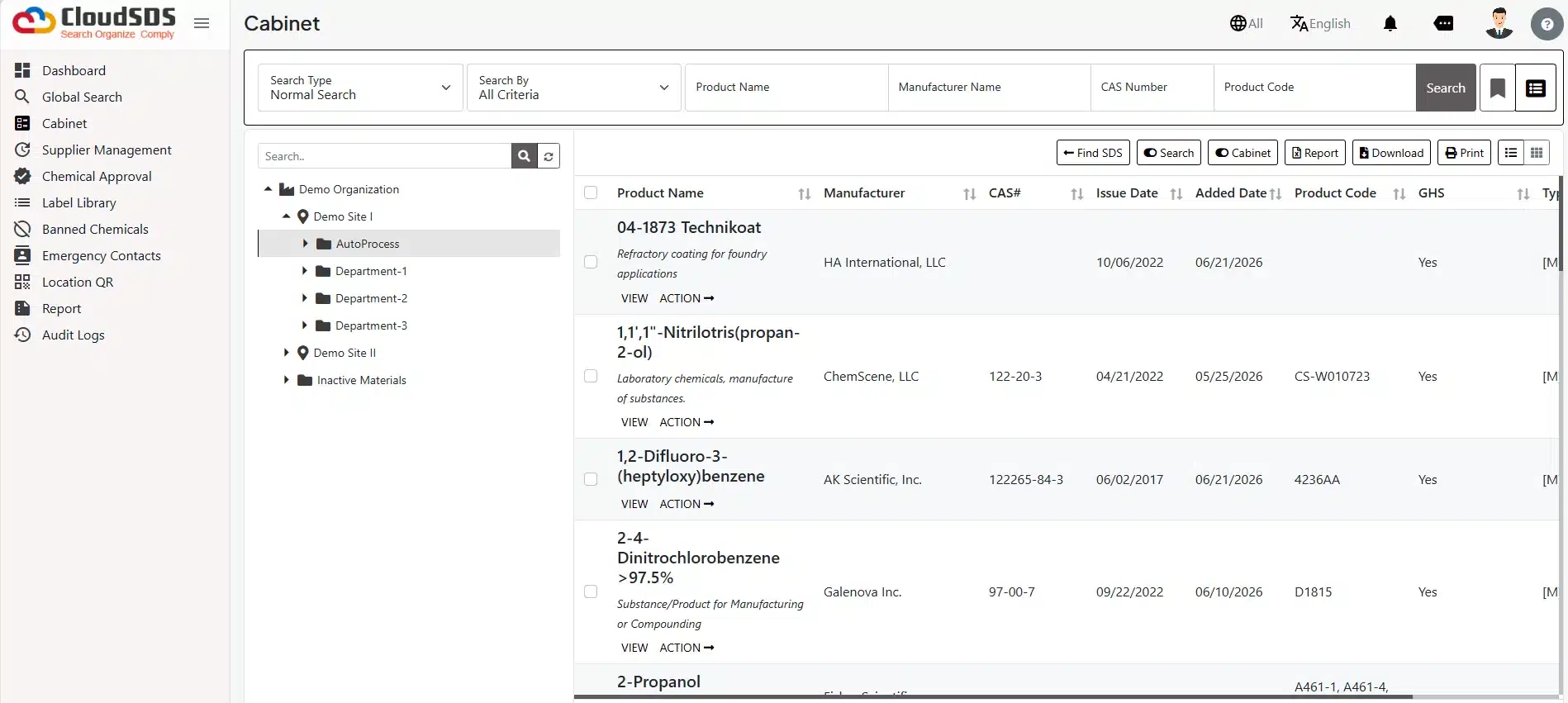This screenshot has height=703, width=1568.
Task: Click the Find SDS button
Action: pos(1093,153)
